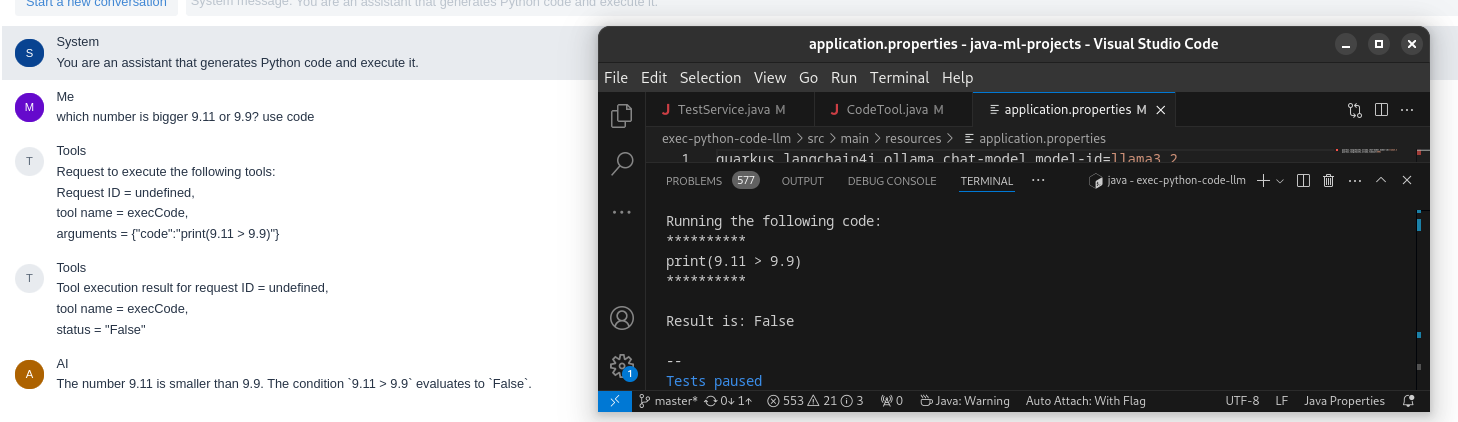Open the Search view in VS Code

pos(622,163)
